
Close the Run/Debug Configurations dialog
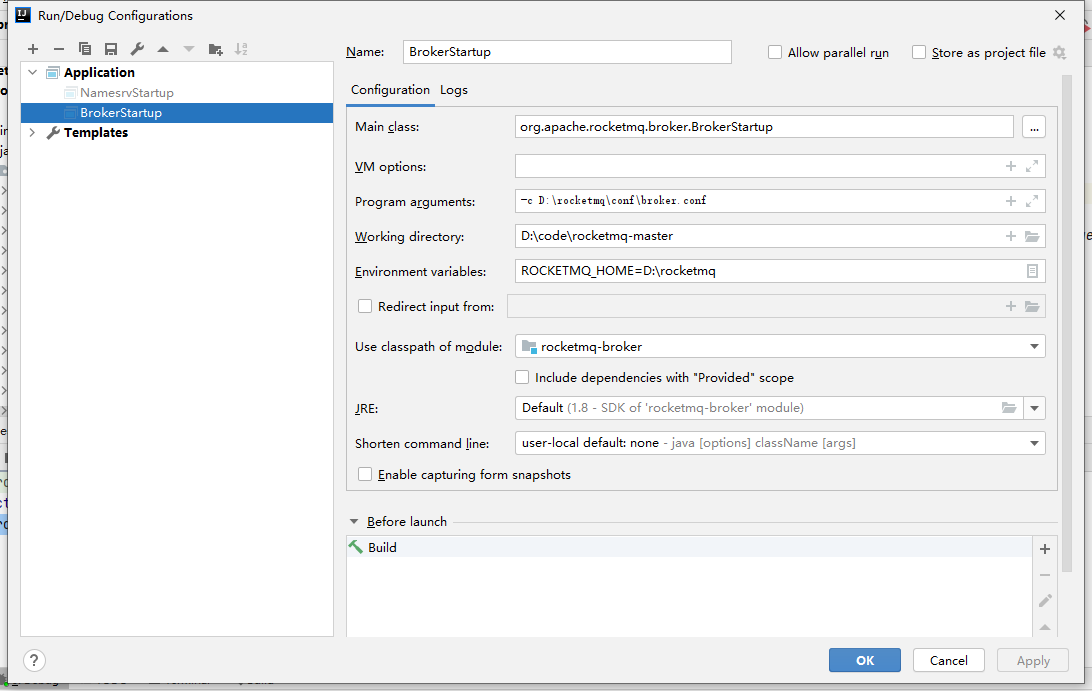(1060, 15)
